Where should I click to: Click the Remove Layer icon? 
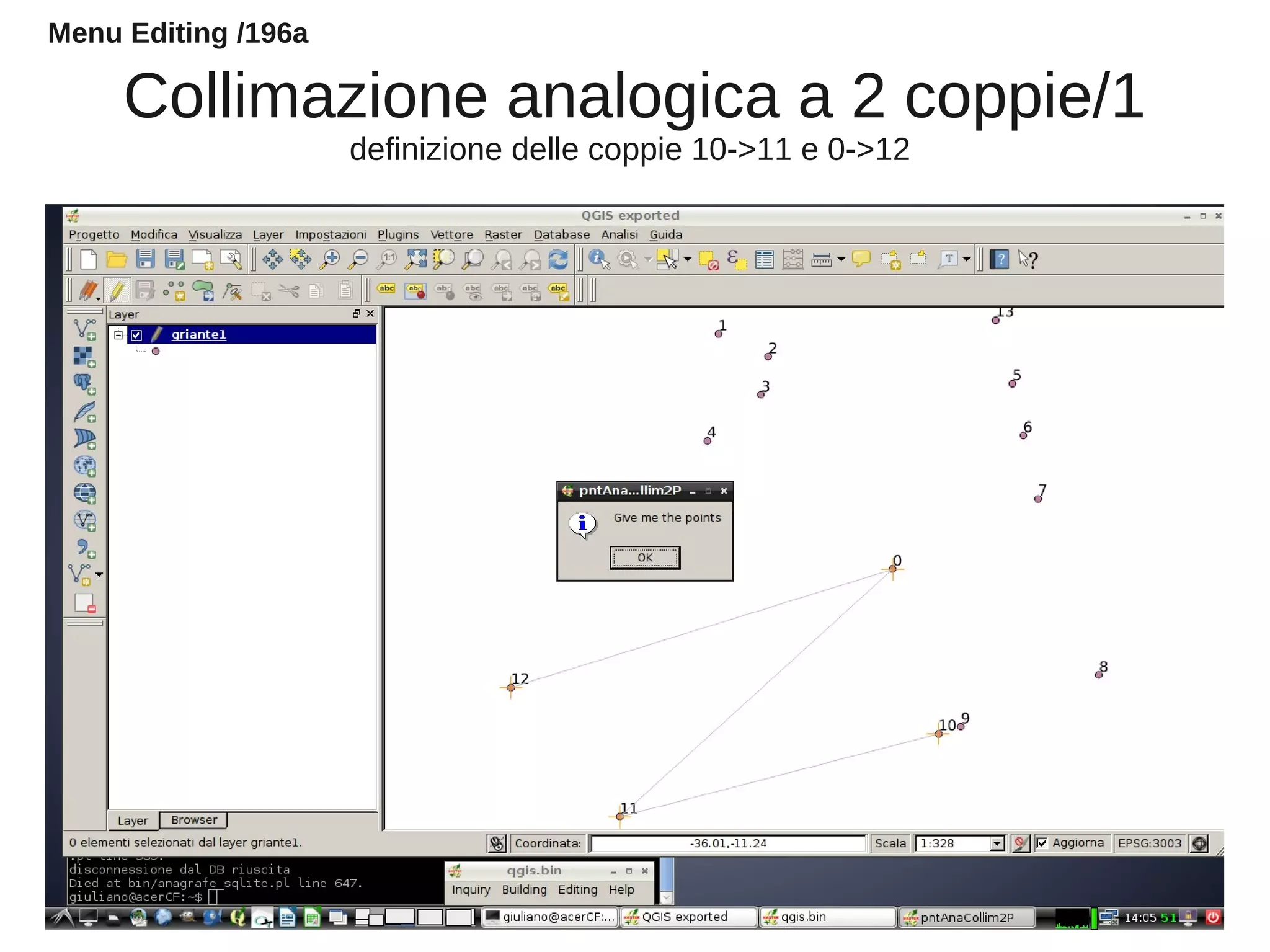point(84,603)
